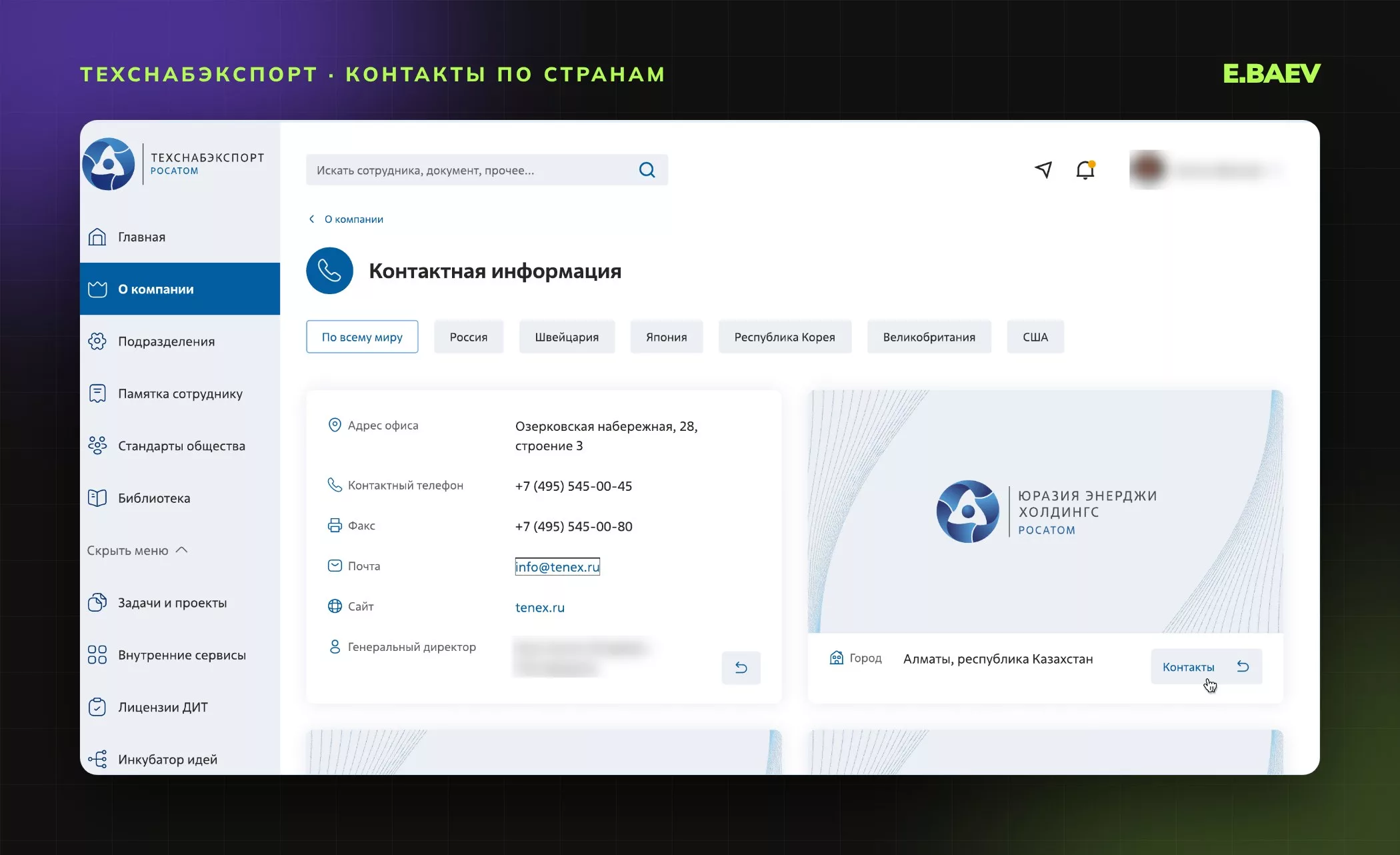
Task: Click the person icon beside Генеральный директор
Action: pyautogui.click(x=335, y=646)
